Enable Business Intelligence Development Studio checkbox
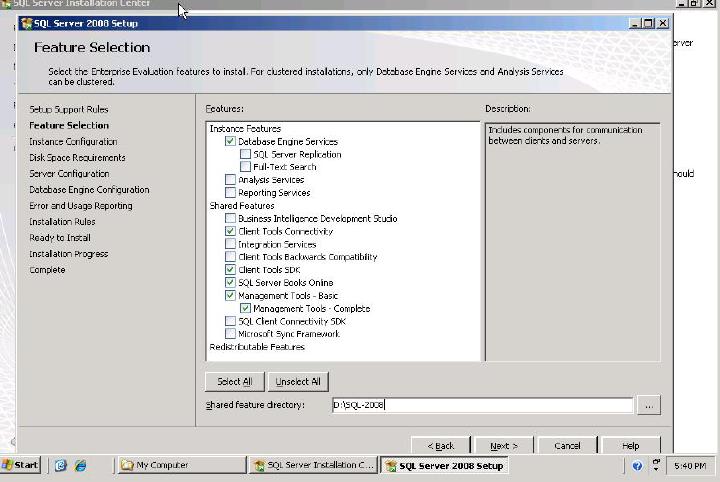 click(x=230, y=218)
